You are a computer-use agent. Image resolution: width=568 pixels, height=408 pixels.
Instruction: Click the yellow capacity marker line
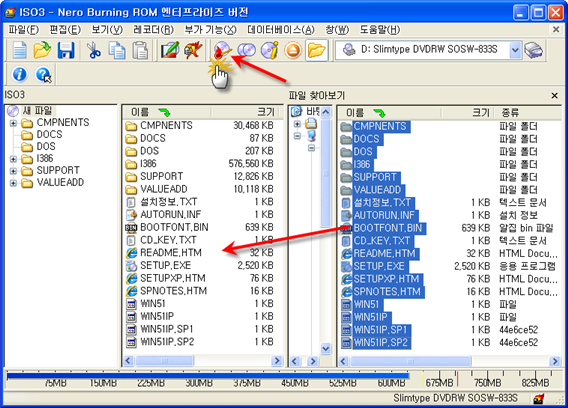point(423,378)
